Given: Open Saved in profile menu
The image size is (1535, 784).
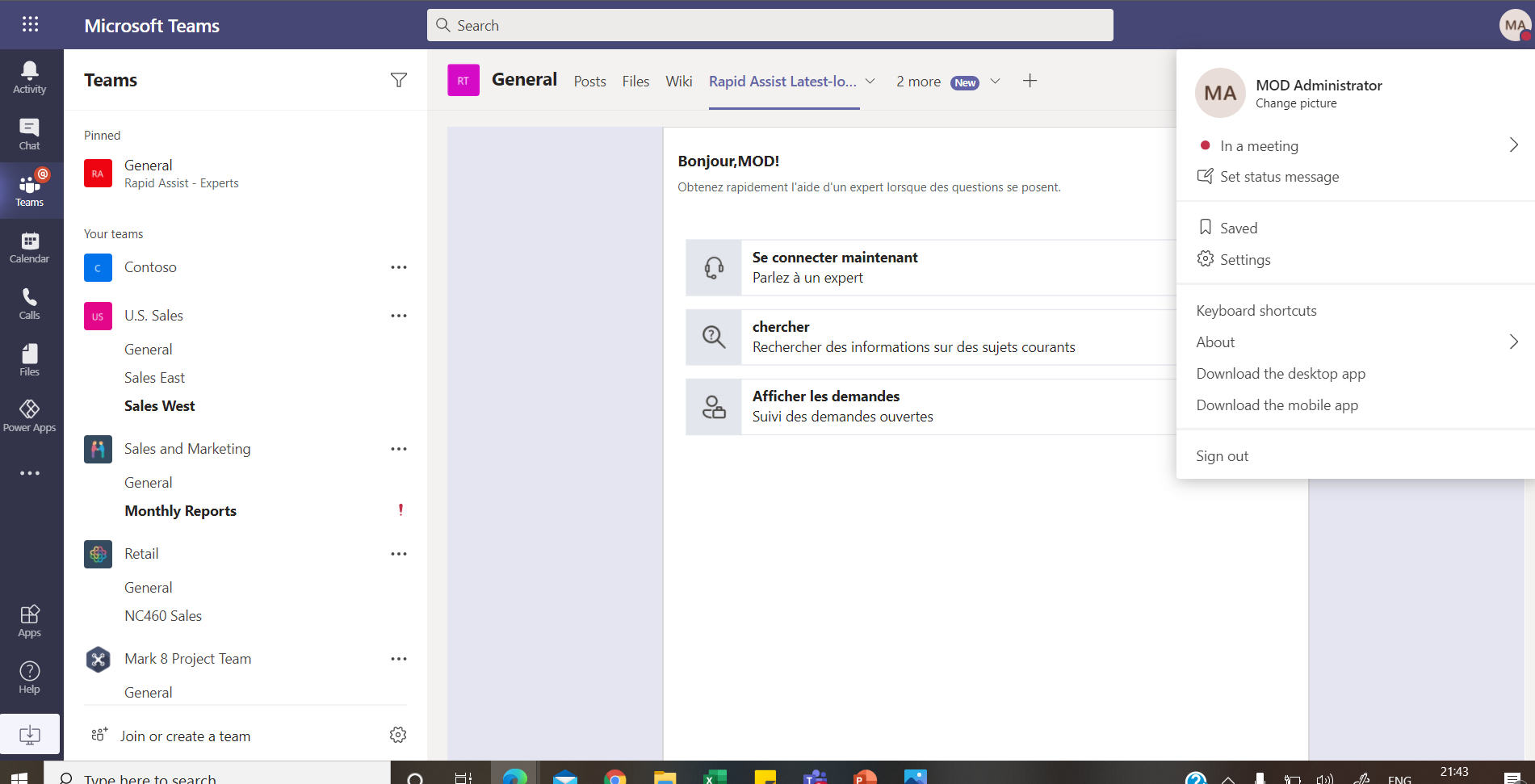Looking at the screenshot, I should [x=1227, y=228].
